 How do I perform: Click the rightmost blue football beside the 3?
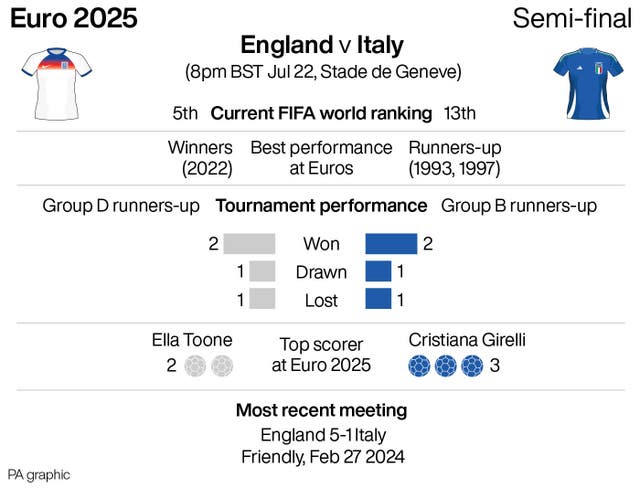tap(472, 366)
